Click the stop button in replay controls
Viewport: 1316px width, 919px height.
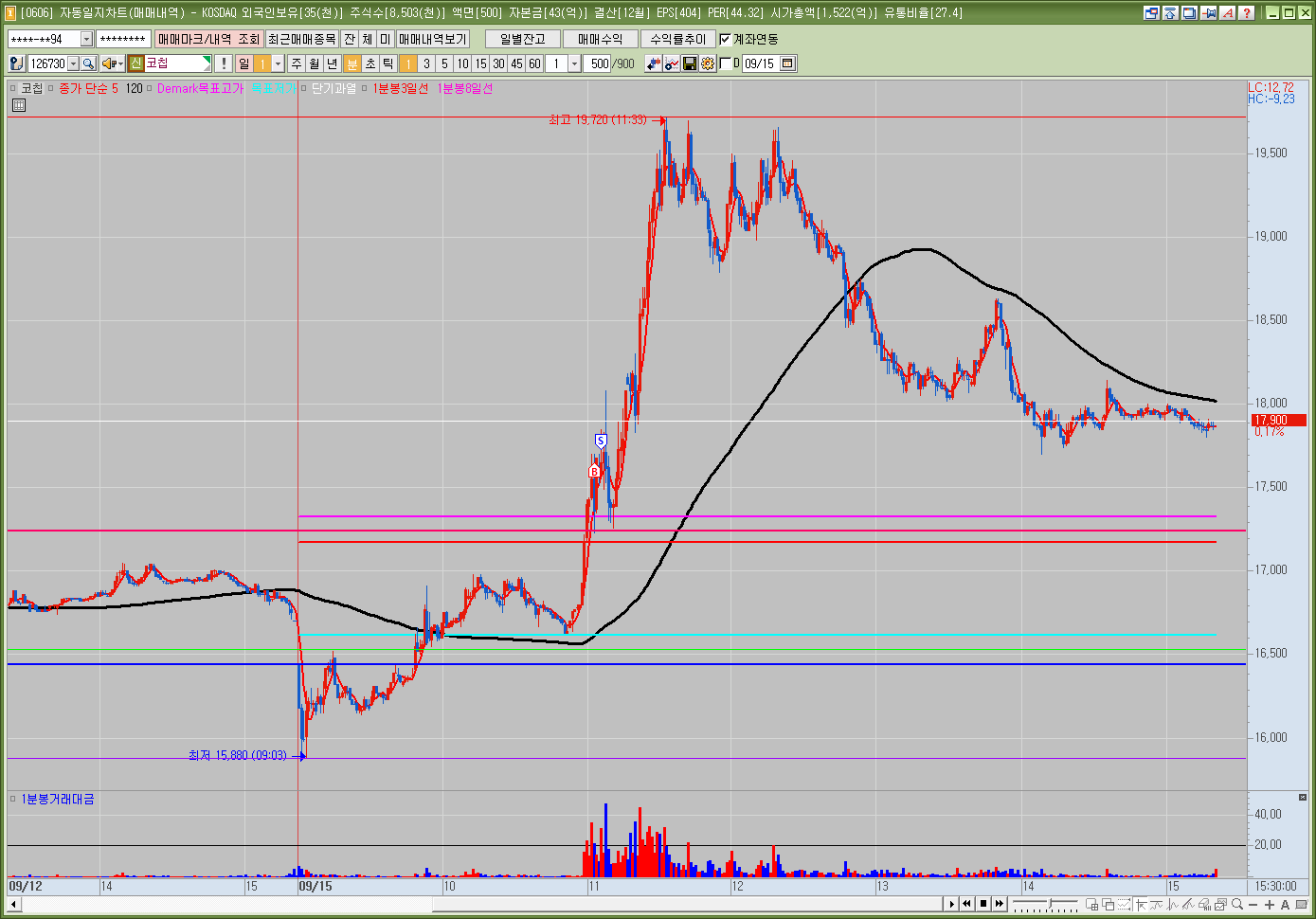pyautogui.click(x=983, y=904)
